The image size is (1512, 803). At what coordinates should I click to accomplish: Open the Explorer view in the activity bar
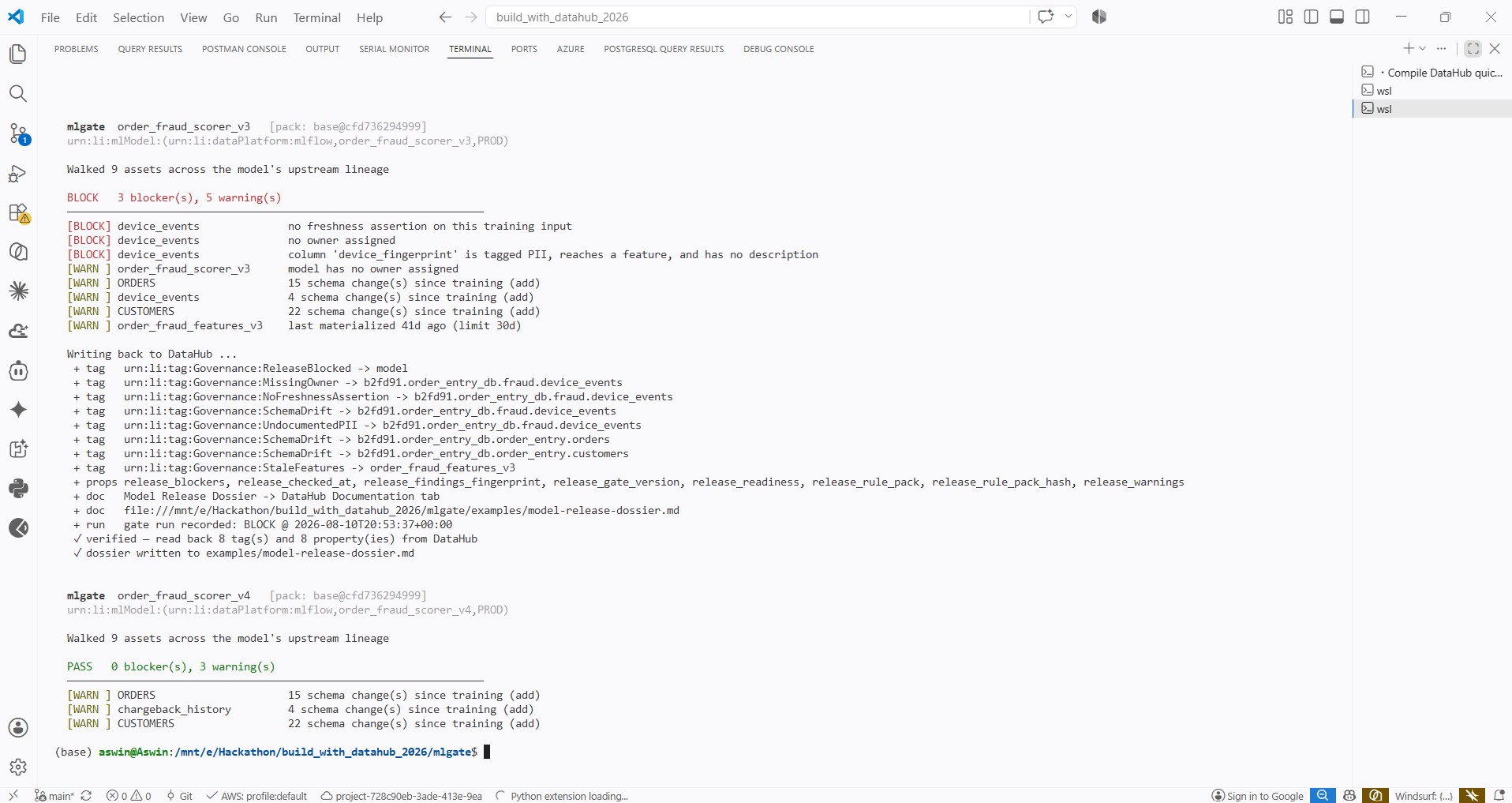pyautogui.click(x=18, y=54)
